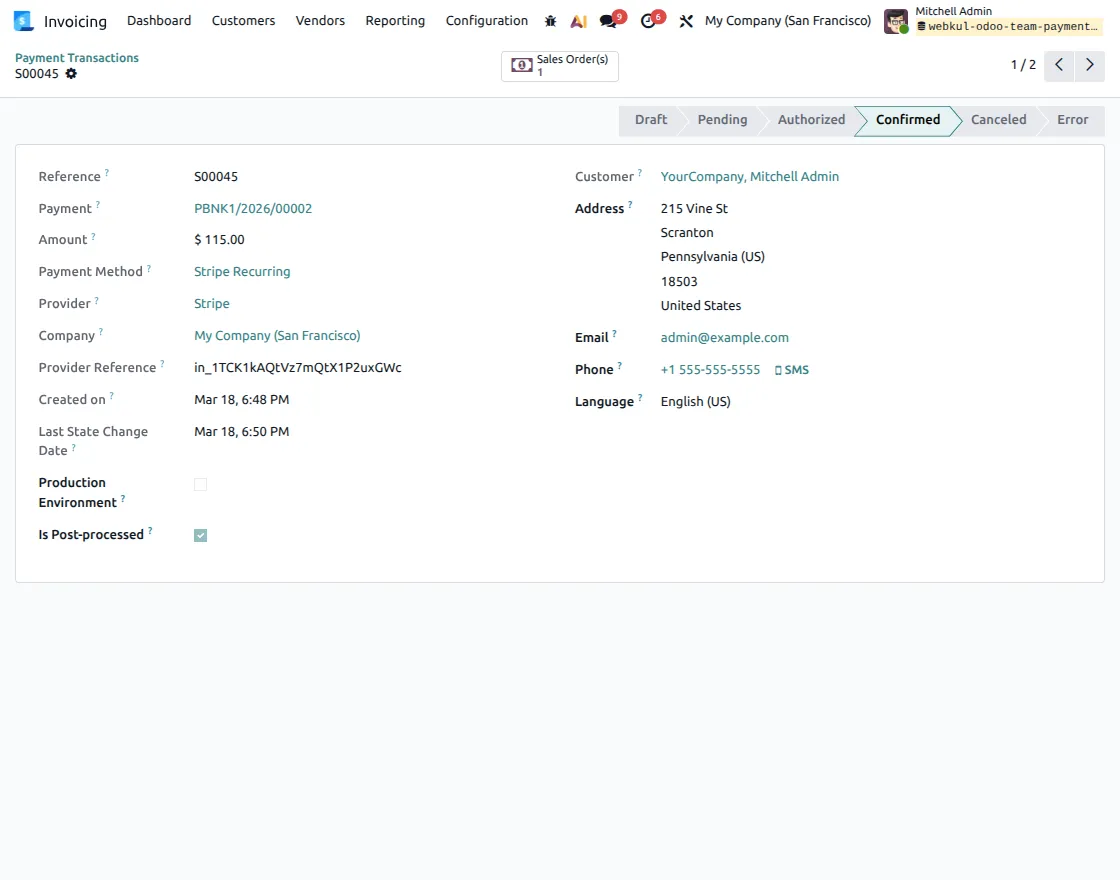Send SMS using the SMS icon
Viewport: 1120px width, 880px height.
(791, 369)
